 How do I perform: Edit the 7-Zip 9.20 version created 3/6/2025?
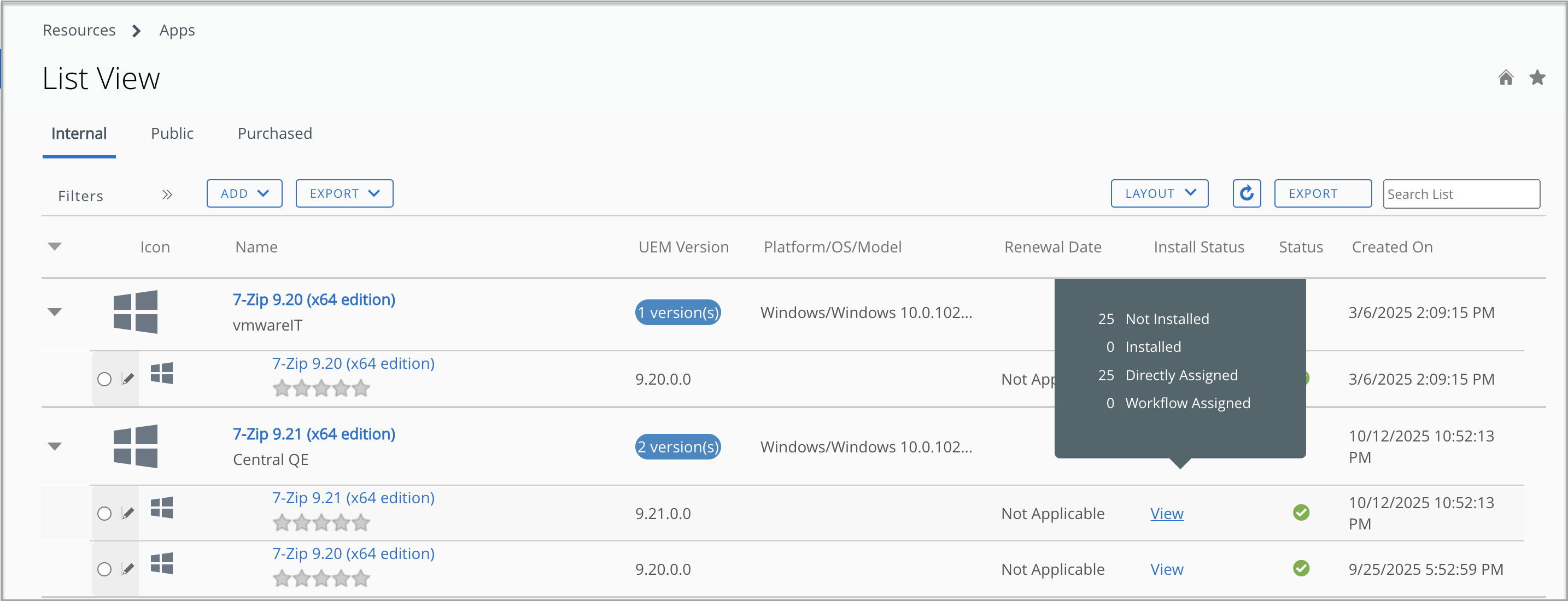pyautogui.click(x=128, y=379)
